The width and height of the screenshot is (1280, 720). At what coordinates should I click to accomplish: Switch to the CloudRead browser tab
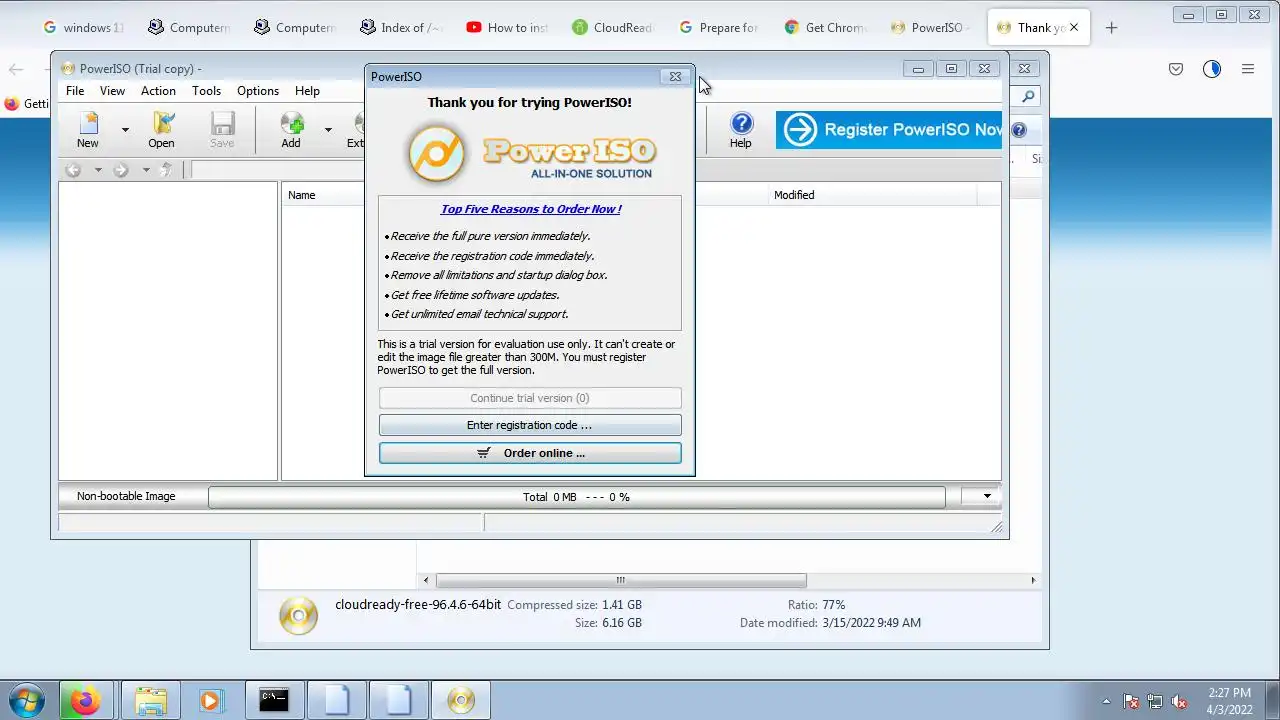(613, 28)
